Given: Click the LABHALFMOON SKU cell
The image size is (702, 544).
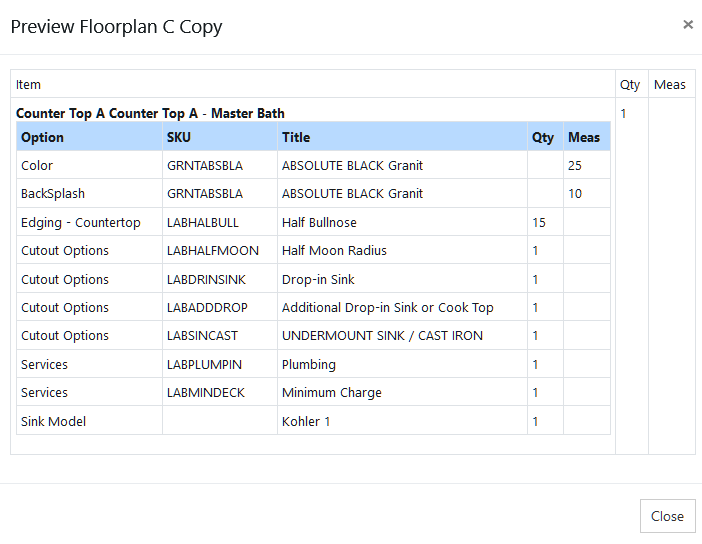Looking at the screenshot, I should [212, 250].
